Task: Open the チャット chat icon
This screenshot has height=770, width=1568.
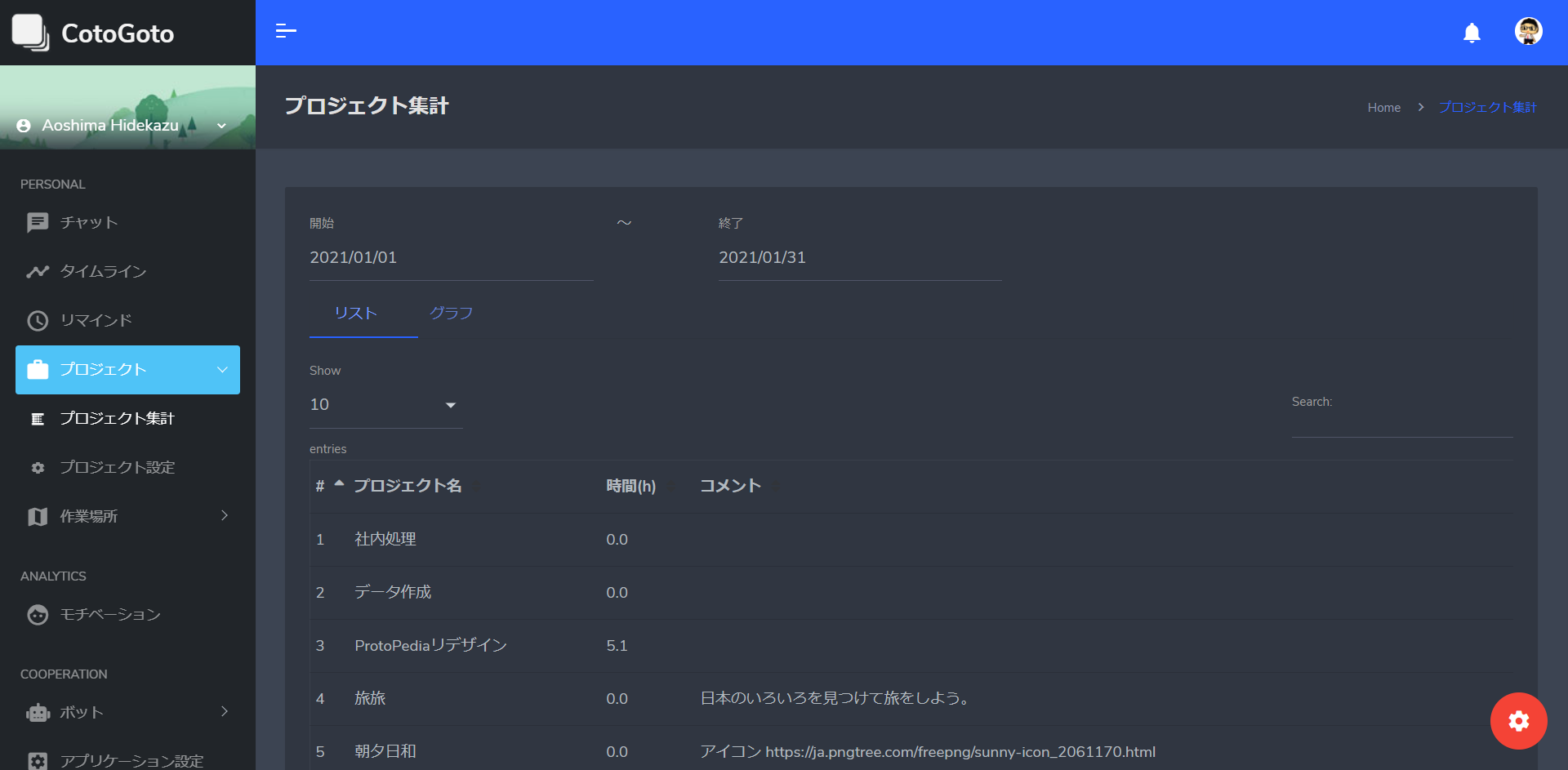Action: coord(38,222)
